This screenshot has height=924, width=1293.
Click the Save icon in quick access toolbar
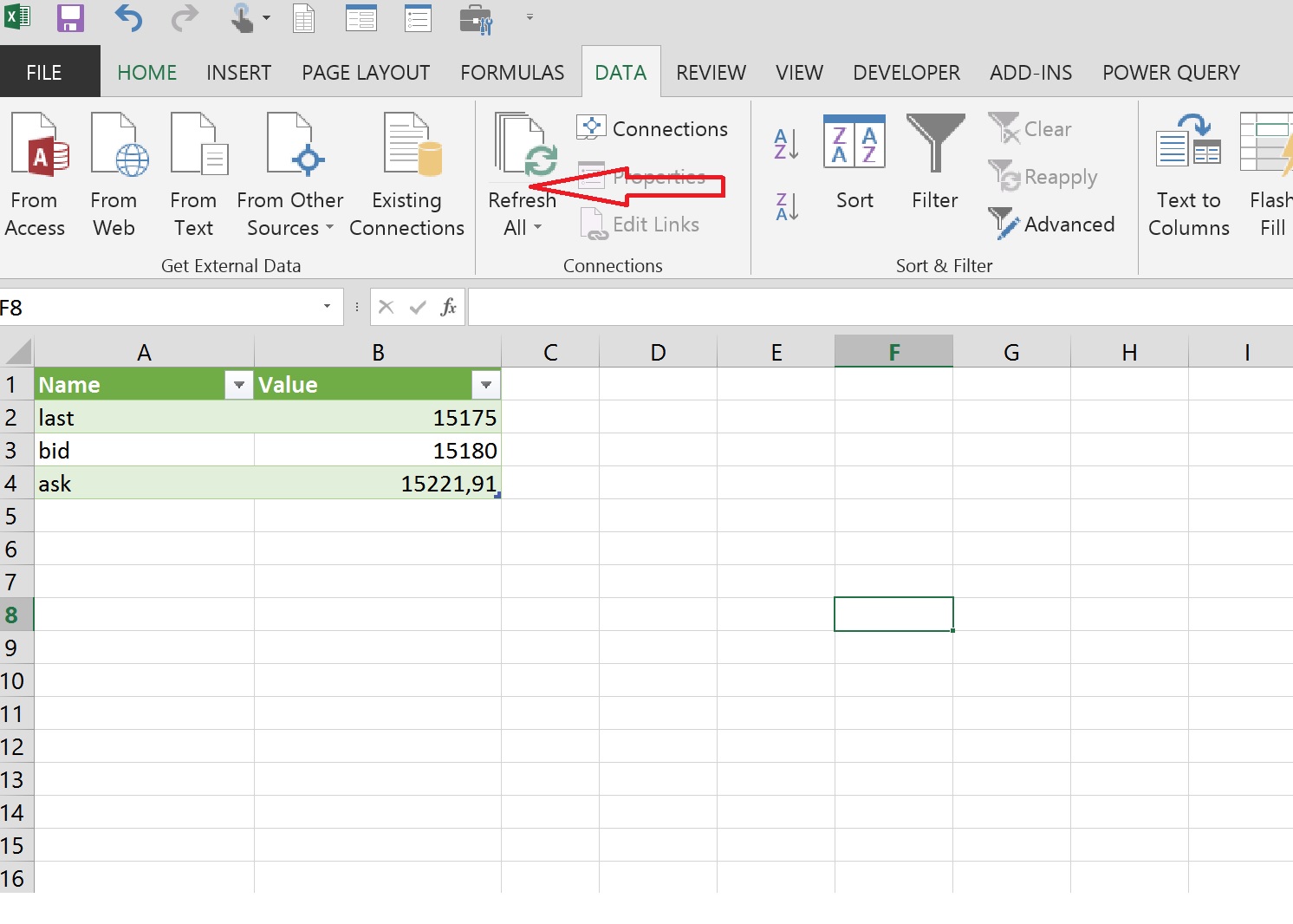[x=70, y=17]
